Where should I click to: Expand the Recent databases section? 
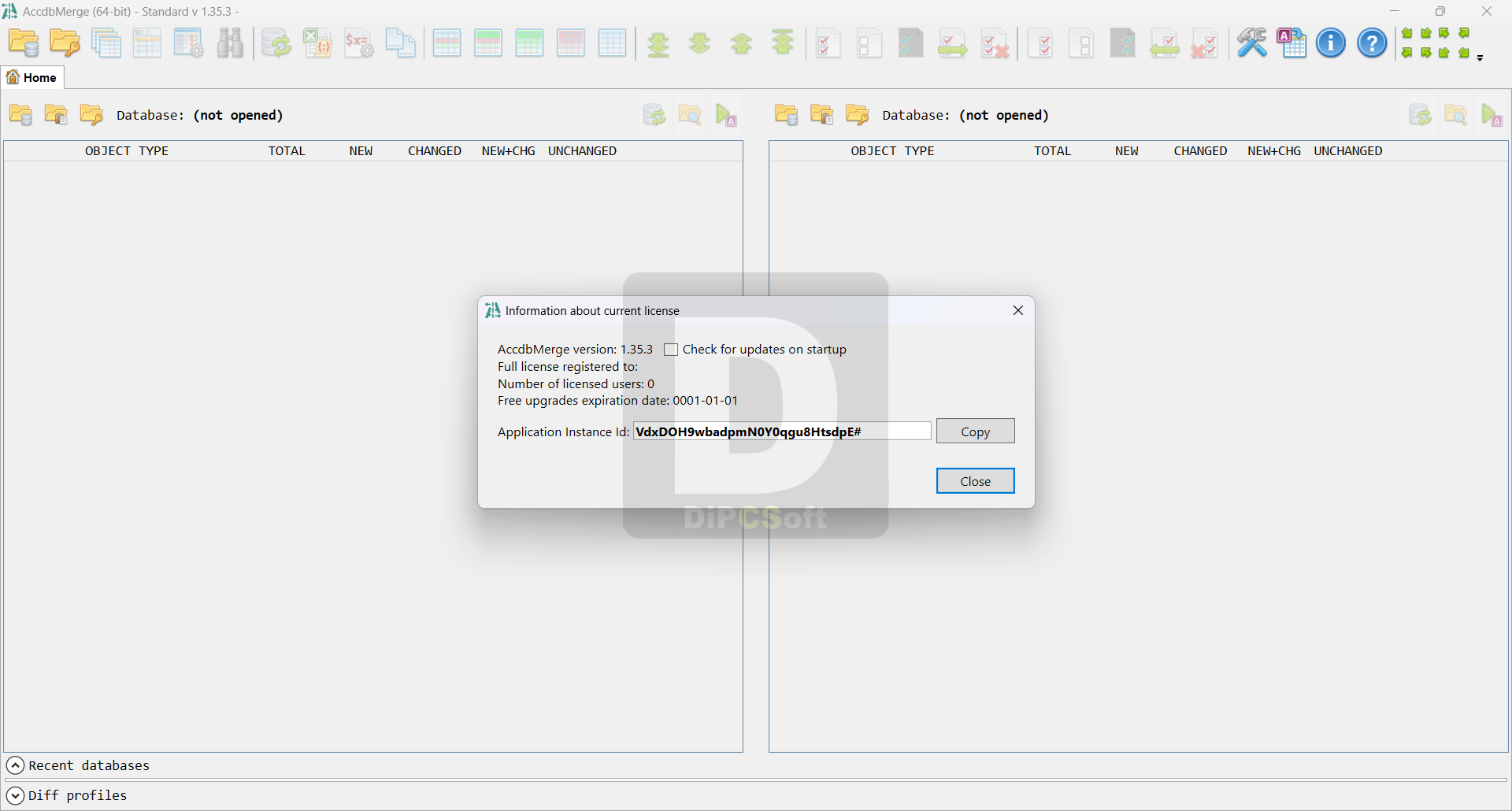coord(15,765)
